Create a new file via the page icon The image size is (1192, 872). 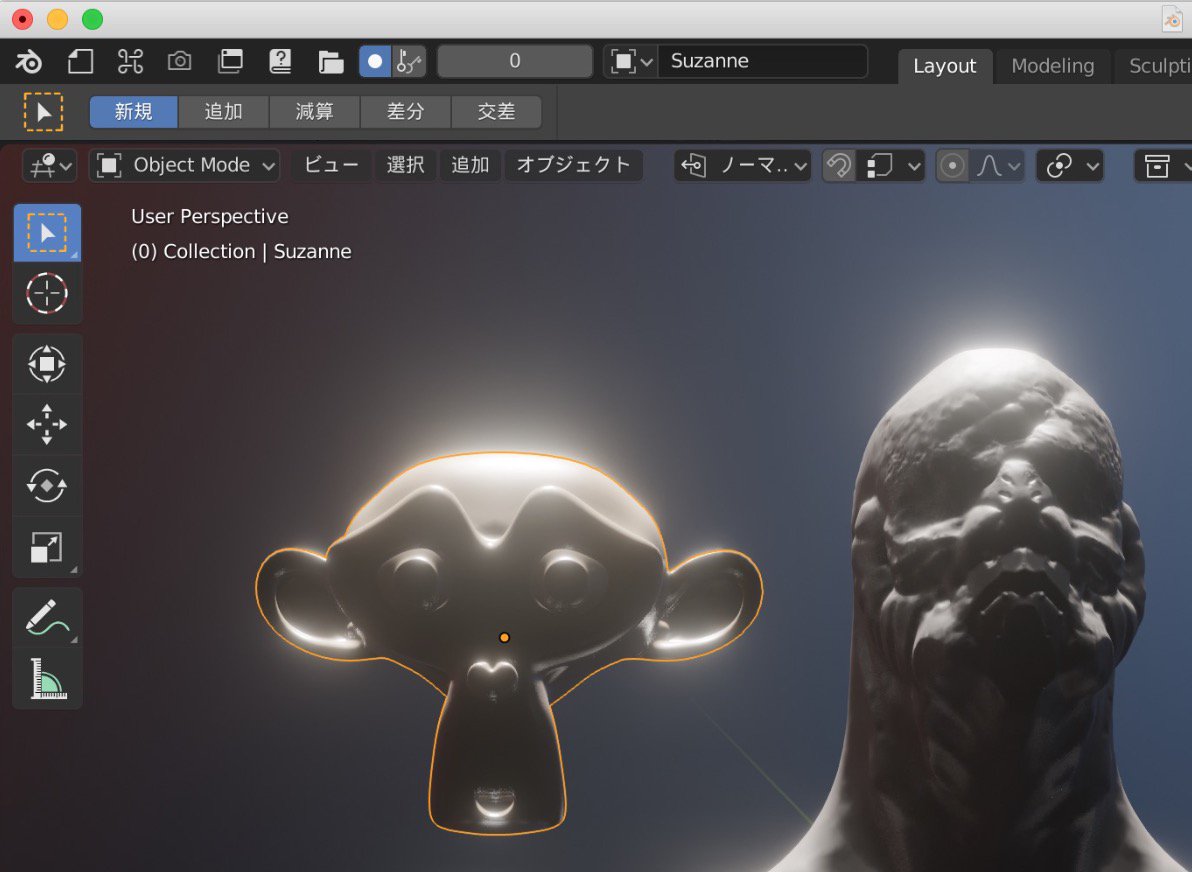click(80, 61)
